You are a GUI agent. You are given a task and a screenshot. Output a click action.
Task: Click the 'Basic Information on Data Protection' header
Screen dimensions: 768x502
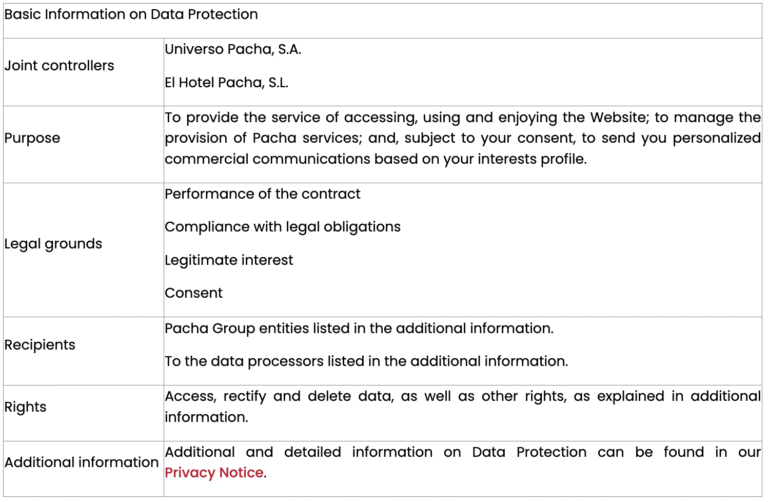tap(131, 15)
